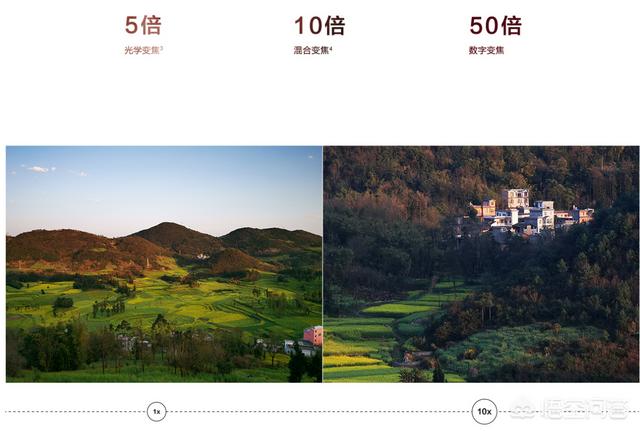Click the 混合变焦 label

[311, 51]
